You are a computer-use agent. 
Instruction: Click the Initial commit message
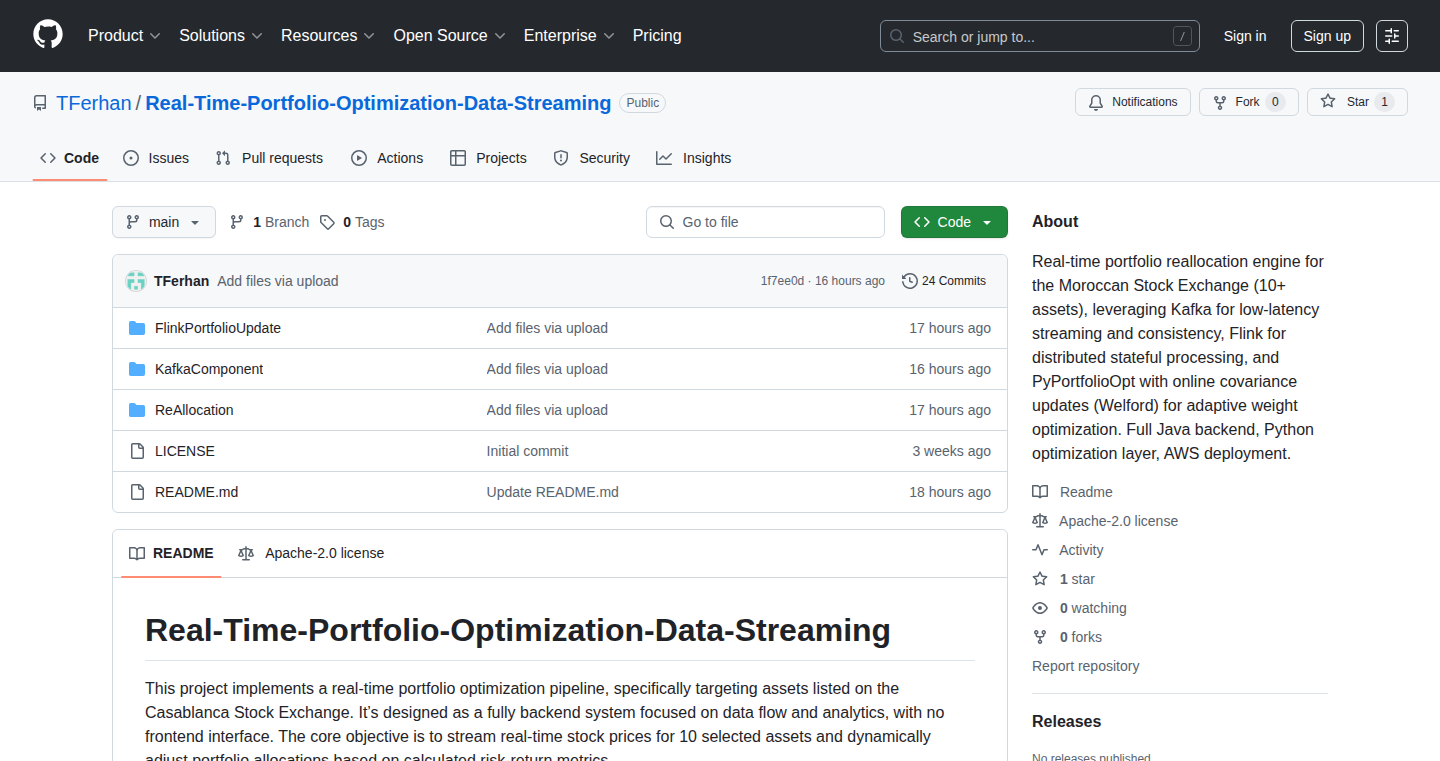pos(527,451)
